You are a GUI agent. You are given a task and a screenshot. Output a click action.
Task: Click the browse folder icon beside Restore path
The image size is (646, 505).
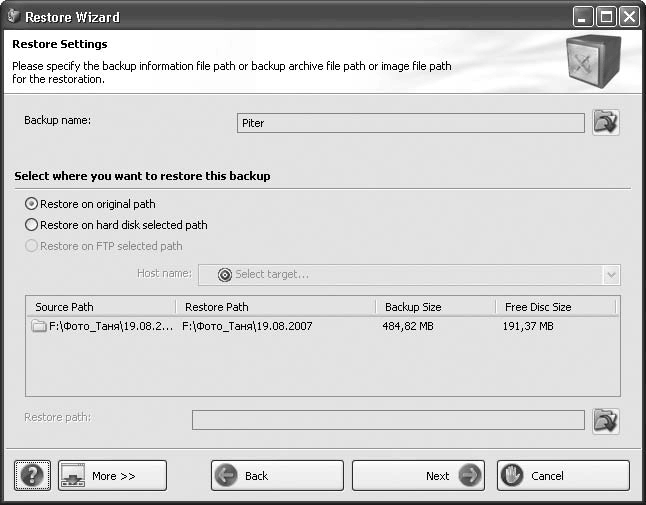click(605, 420)
